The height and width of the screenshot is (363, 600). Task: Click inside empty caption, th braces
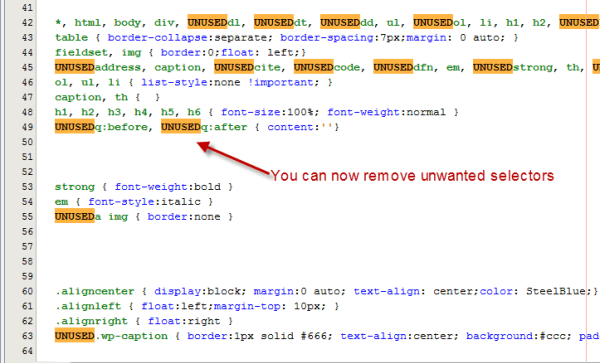pyautogui.click(x=148, y=97)
